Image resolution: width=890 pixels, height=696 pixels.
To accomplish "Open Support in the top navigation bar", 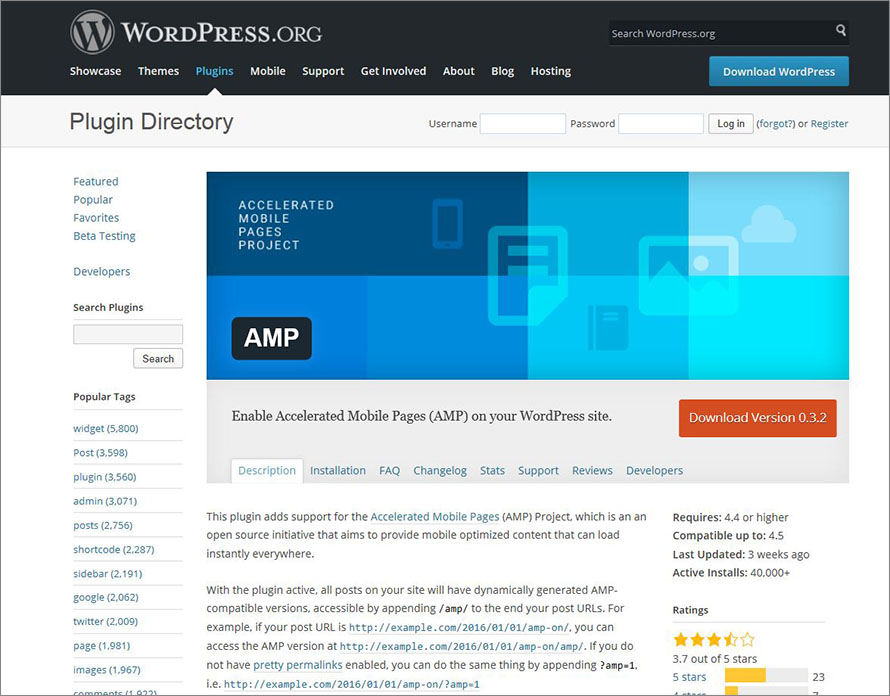I will [323, 71].
